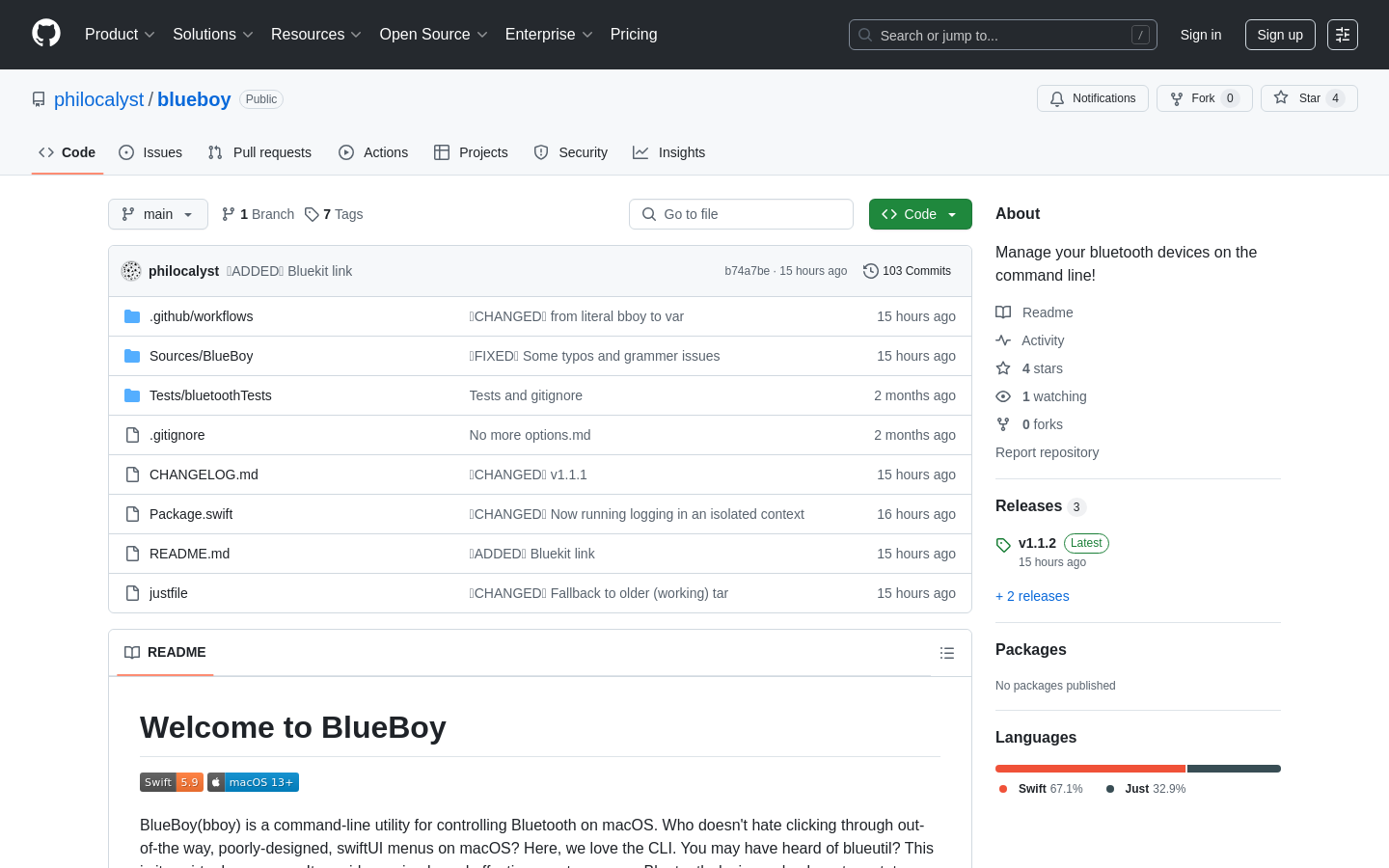
Task: Open the README.md file
Action: coord(190,554)
